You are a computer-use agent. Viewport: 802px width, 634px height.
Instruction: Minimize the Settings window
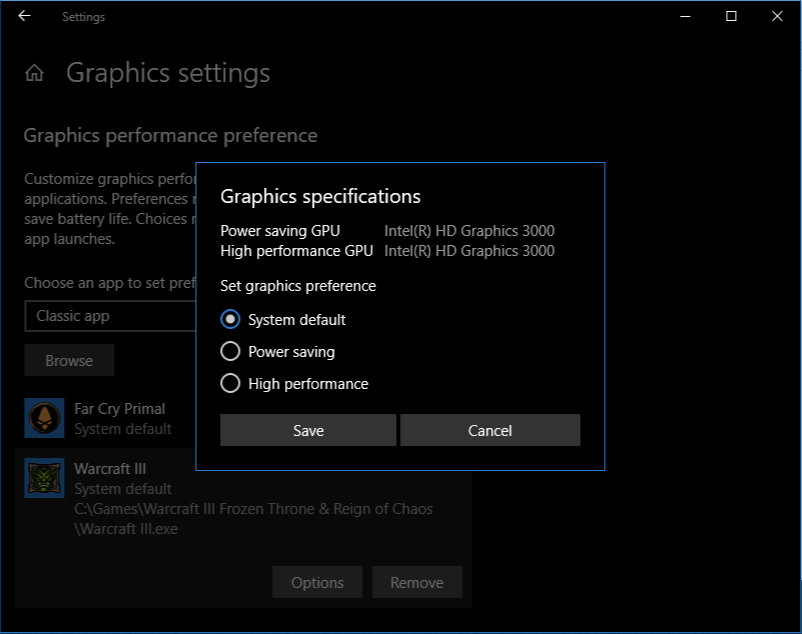(x=685, y=16)
